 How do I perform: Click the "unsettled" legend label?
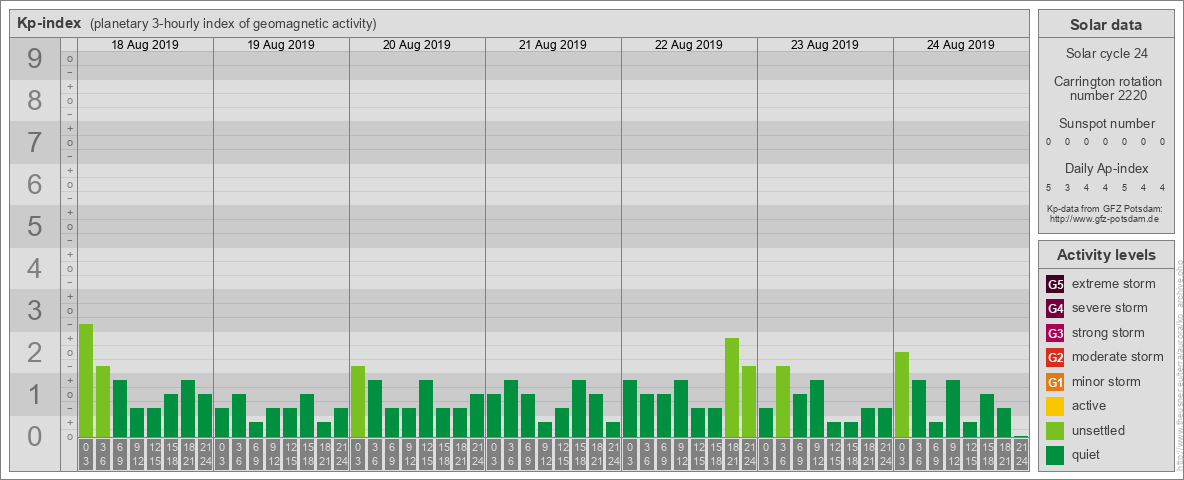[1099, 430]
